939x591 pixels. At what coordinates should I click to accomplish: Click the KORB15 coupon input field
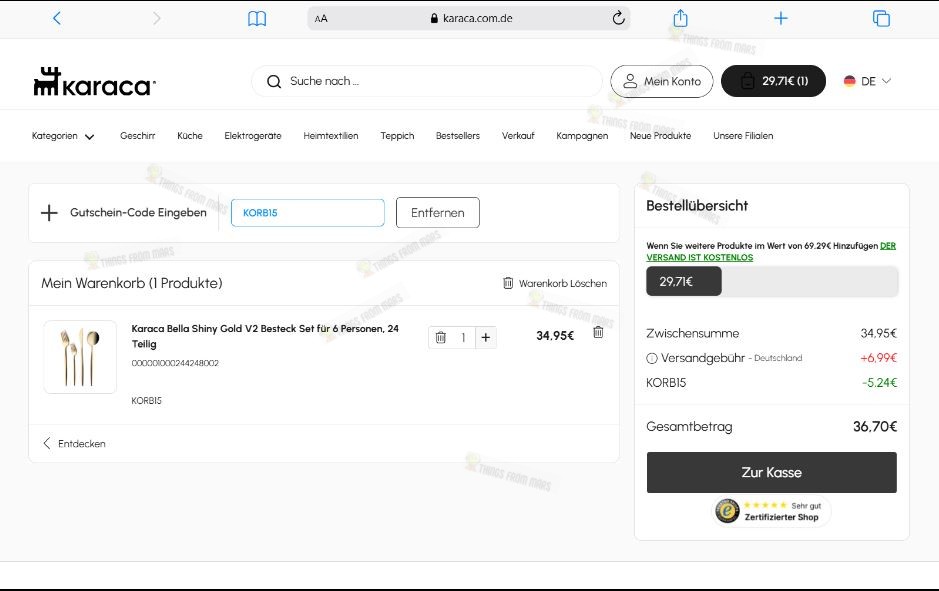307,212
